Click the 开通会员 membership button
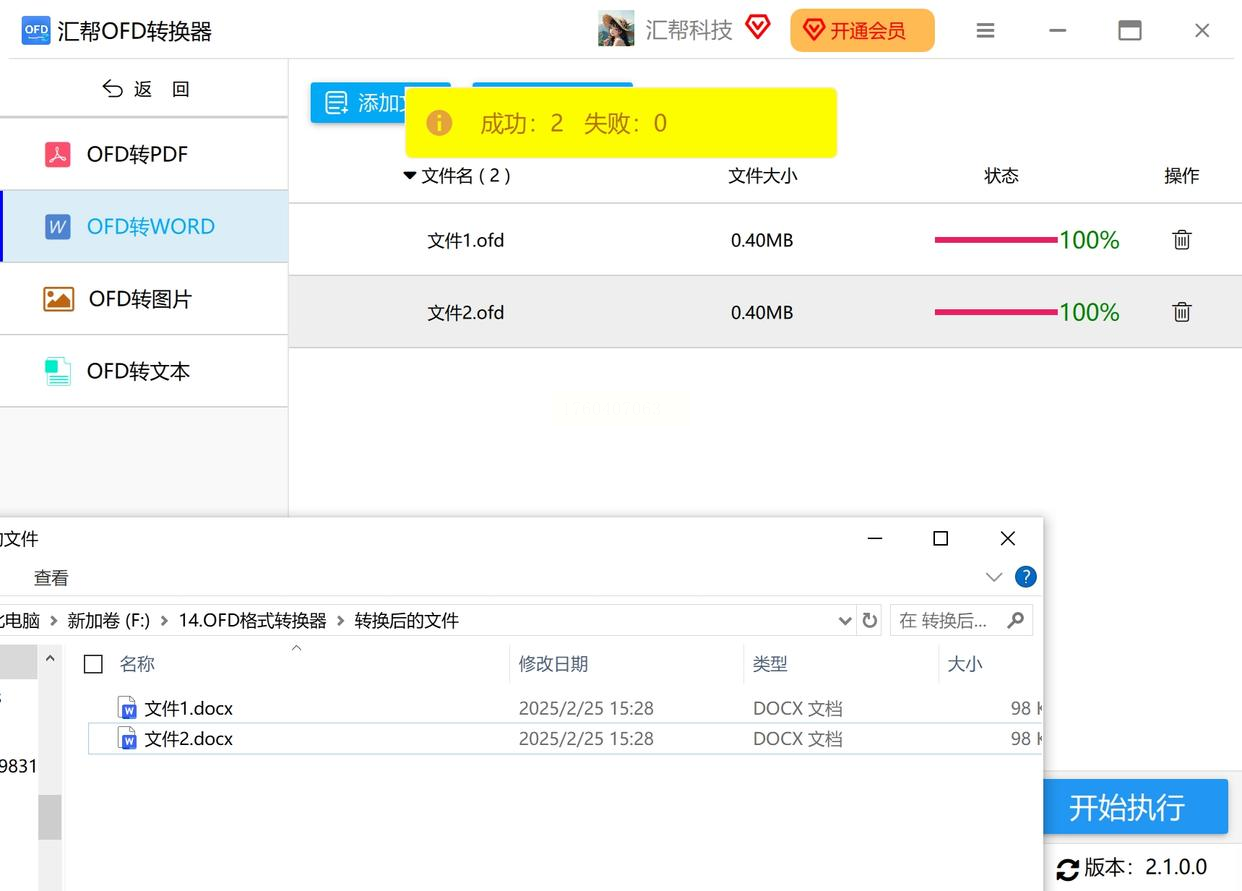 tap(862, 31)
